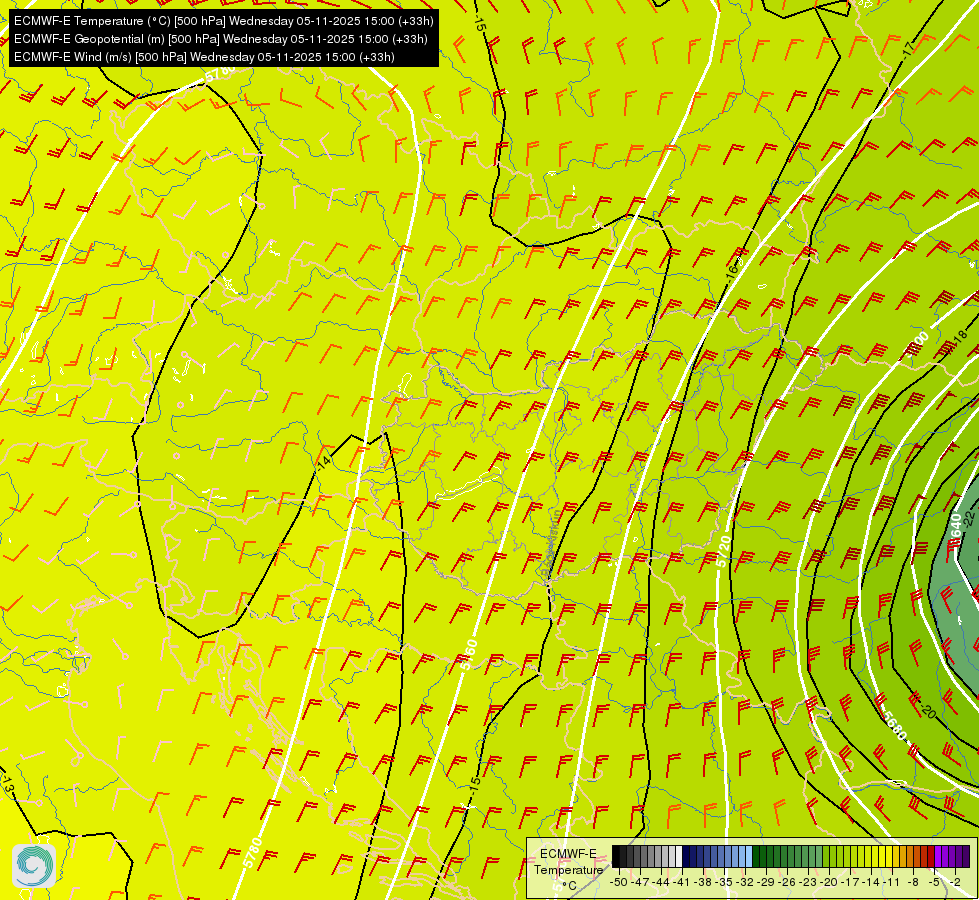Click the 5640 geopotential contour label

tap(955, 528)
